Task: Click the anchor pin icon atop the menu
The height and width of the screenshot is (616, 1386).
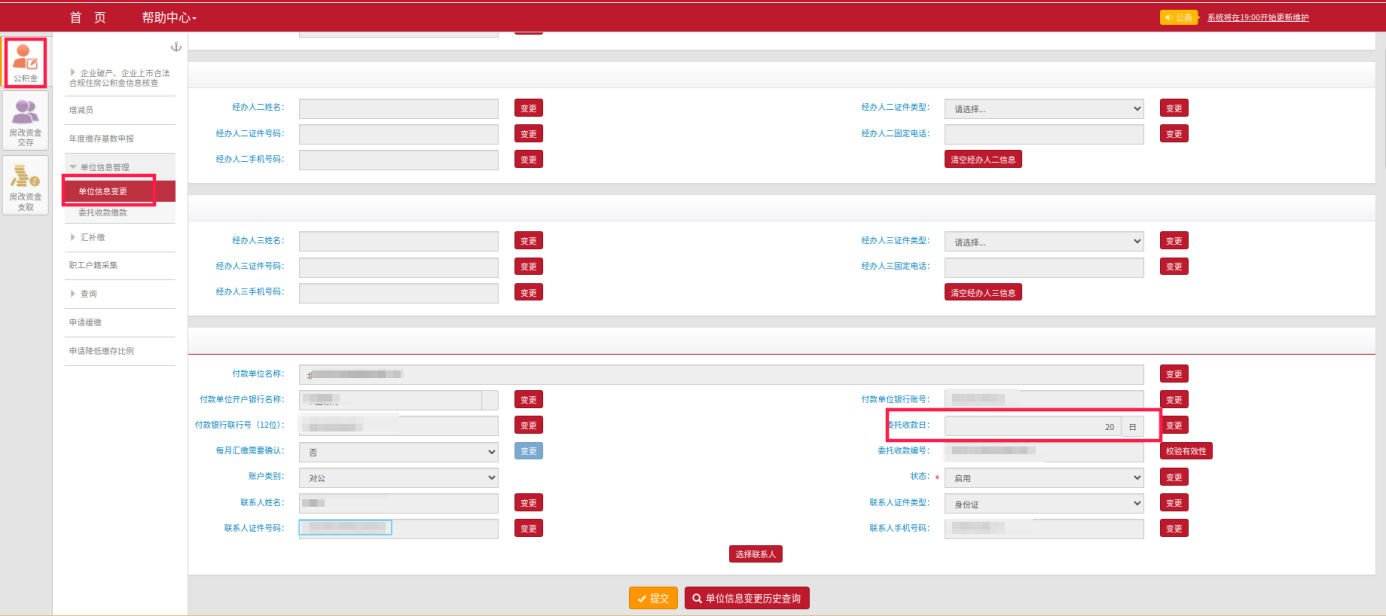Action: coord(177,47)
